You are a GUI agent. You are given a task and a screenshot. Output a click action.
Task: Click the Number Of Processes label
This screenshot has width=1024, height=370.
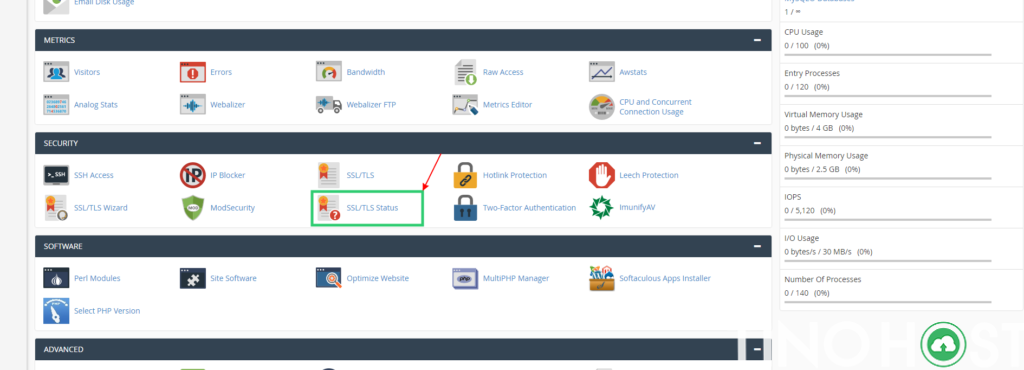(823, 279)
